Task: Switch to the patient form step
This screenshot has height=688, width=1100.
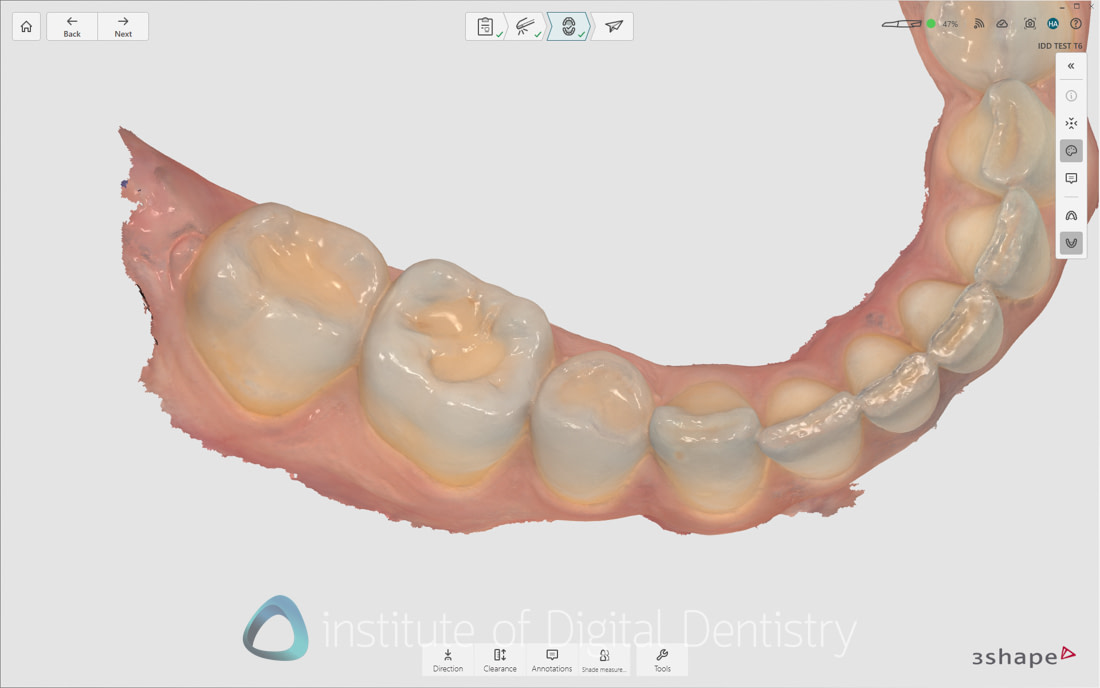Action: 485,26
